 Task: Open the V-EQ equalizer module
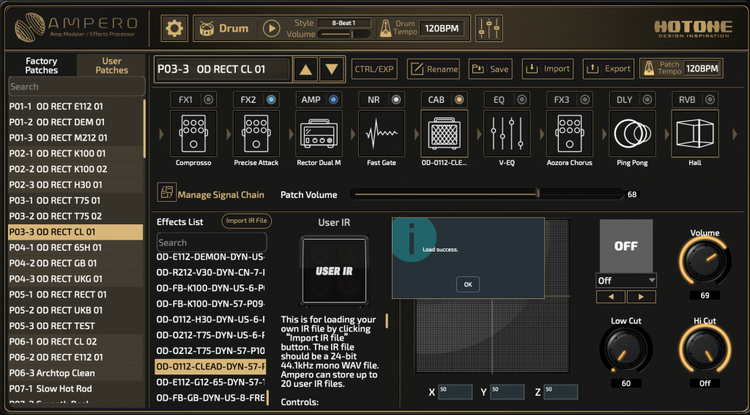point(507,133)
